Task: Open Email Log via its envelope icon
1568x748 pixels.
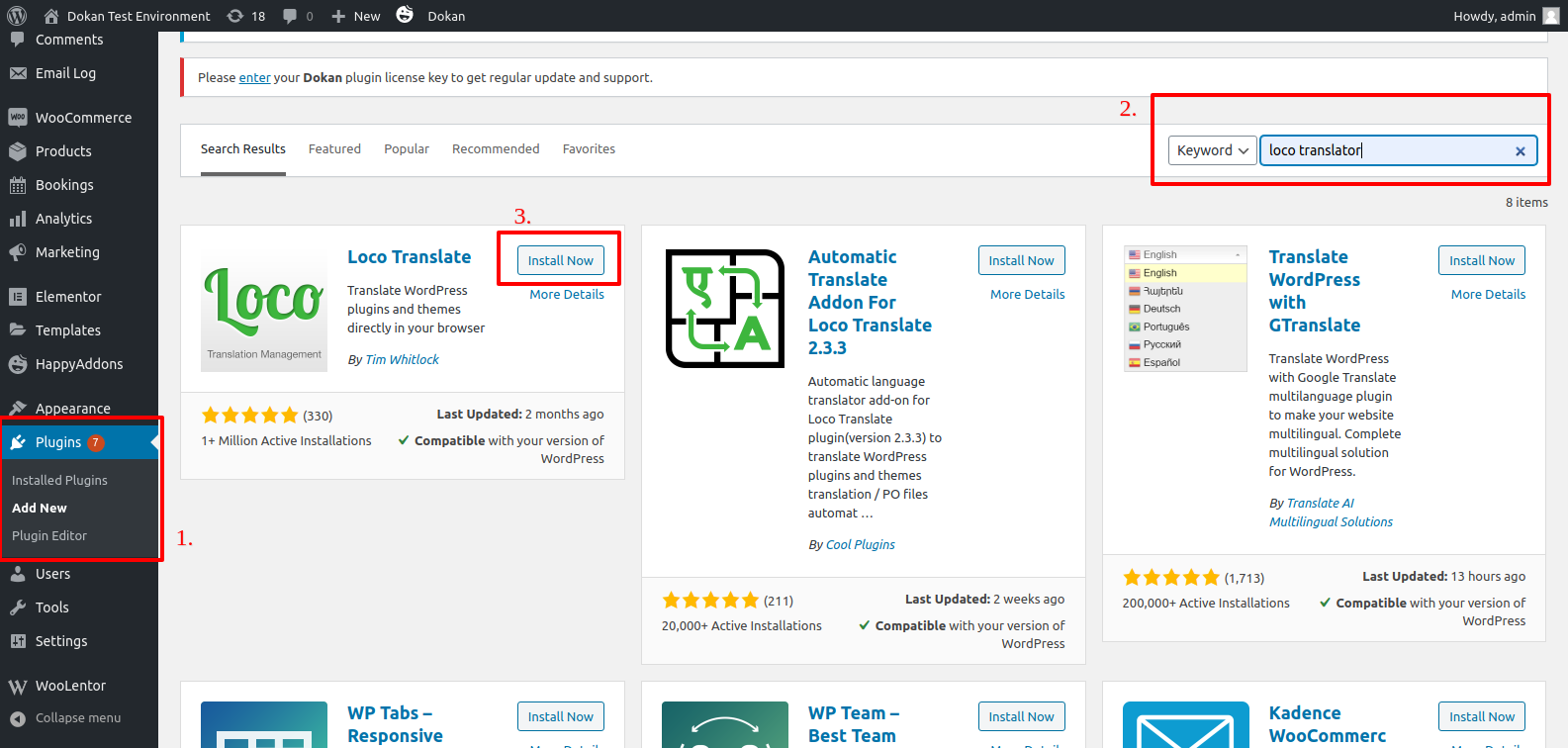Action: click(x=18, y=73)
